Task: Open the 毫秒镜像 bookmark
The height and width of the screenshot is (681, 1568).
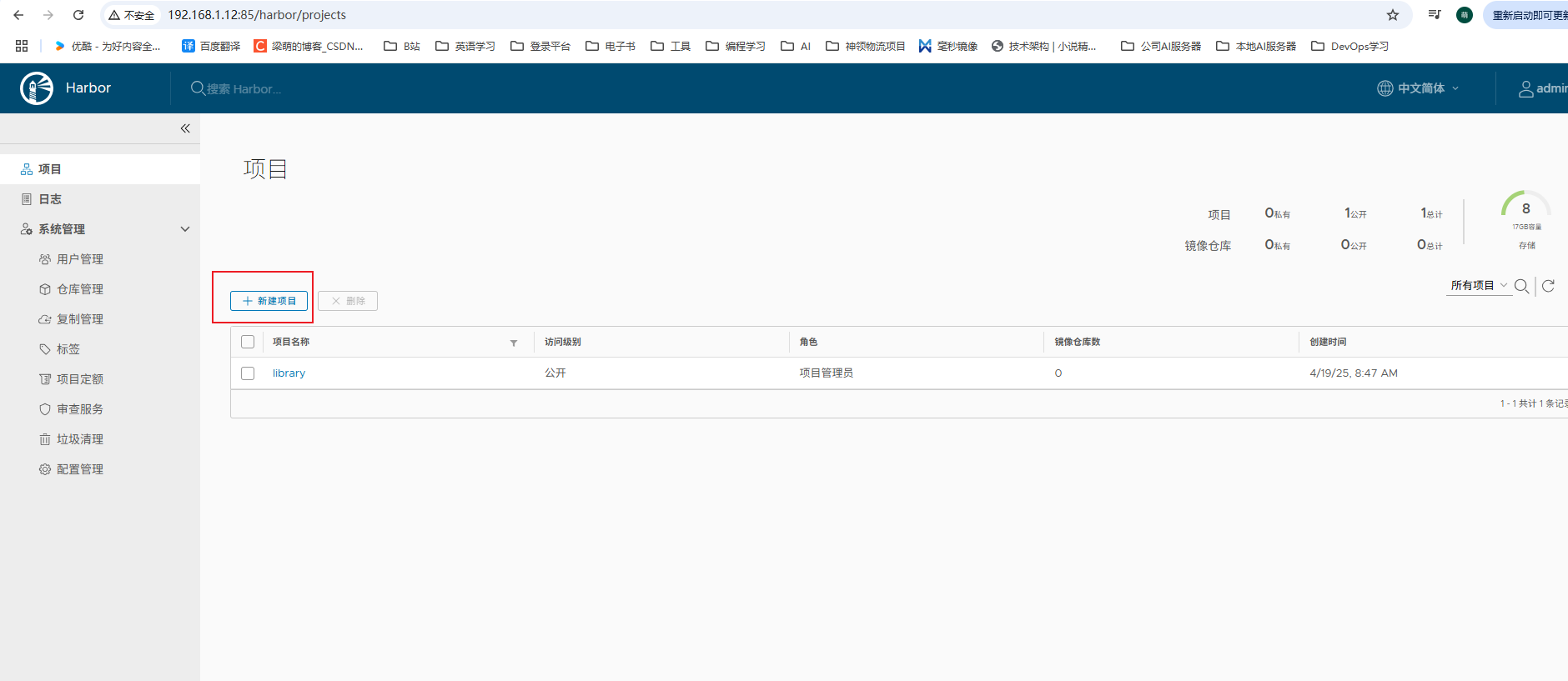Action: tap(947, 46)
